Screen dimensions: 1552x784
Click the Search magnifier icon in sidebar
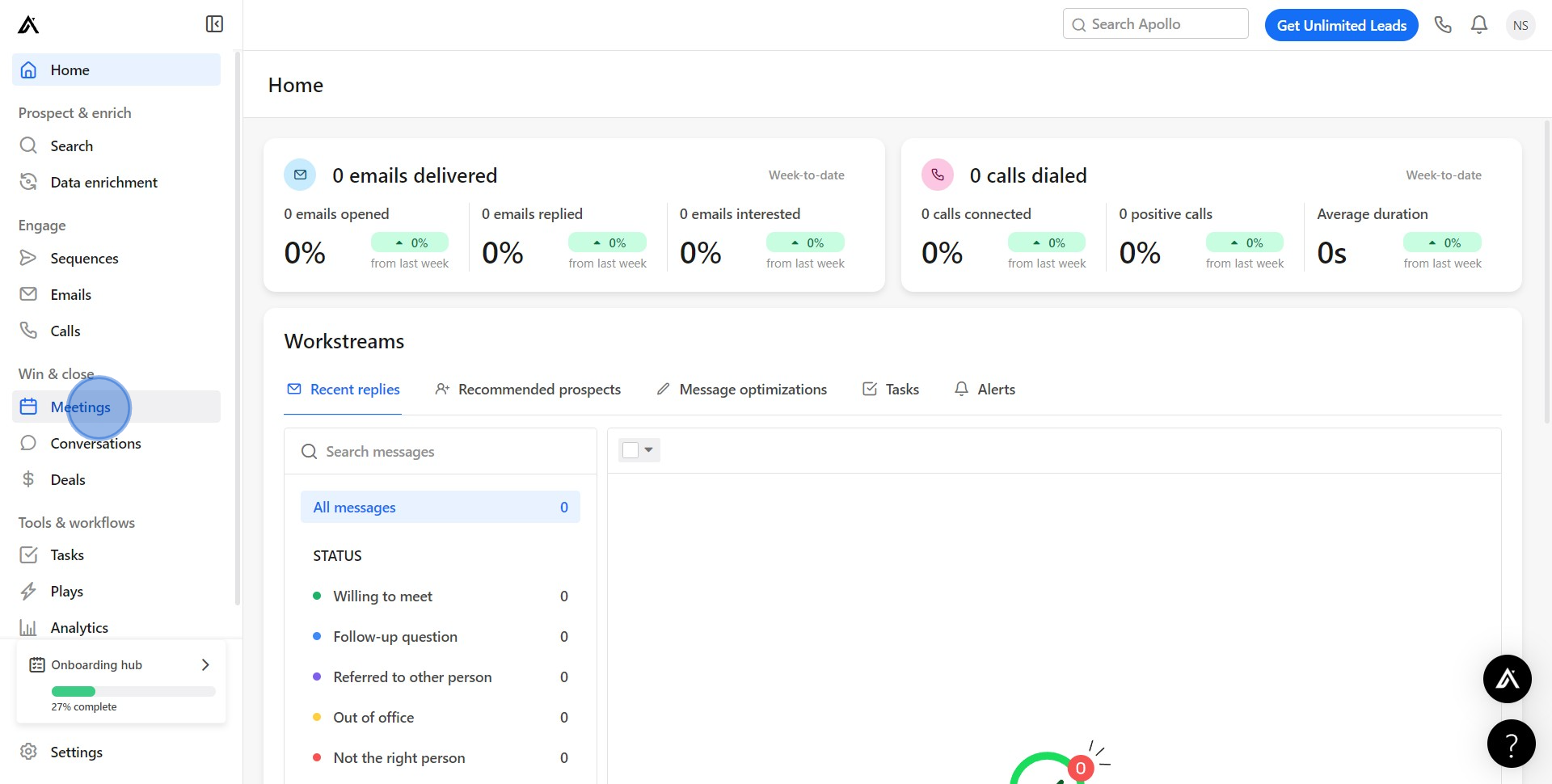tap(28, 145)
